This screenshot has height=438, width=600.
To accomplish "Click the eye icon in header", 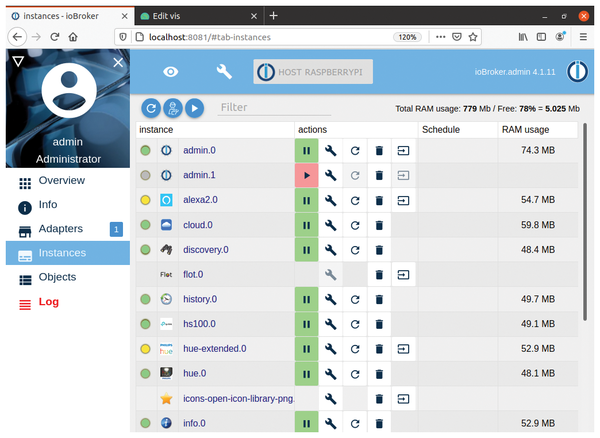I will coord(171,72).
